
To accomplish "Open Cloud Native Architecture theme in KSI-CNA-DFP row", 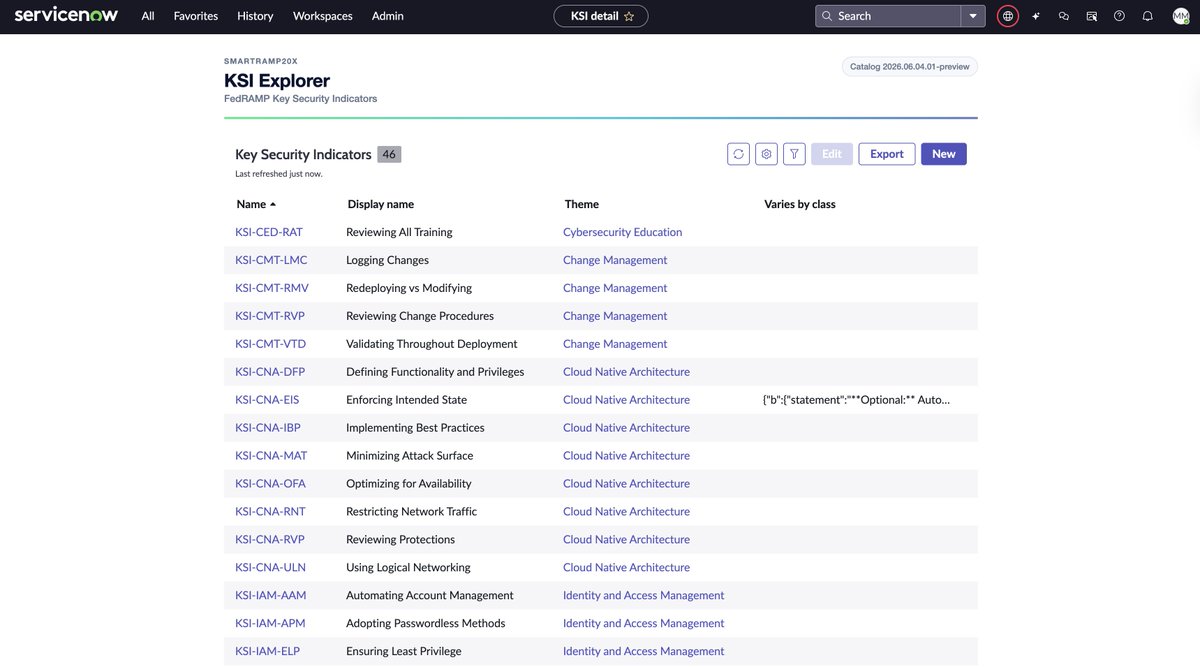I will pyautogui.click(x=626, y=372).
